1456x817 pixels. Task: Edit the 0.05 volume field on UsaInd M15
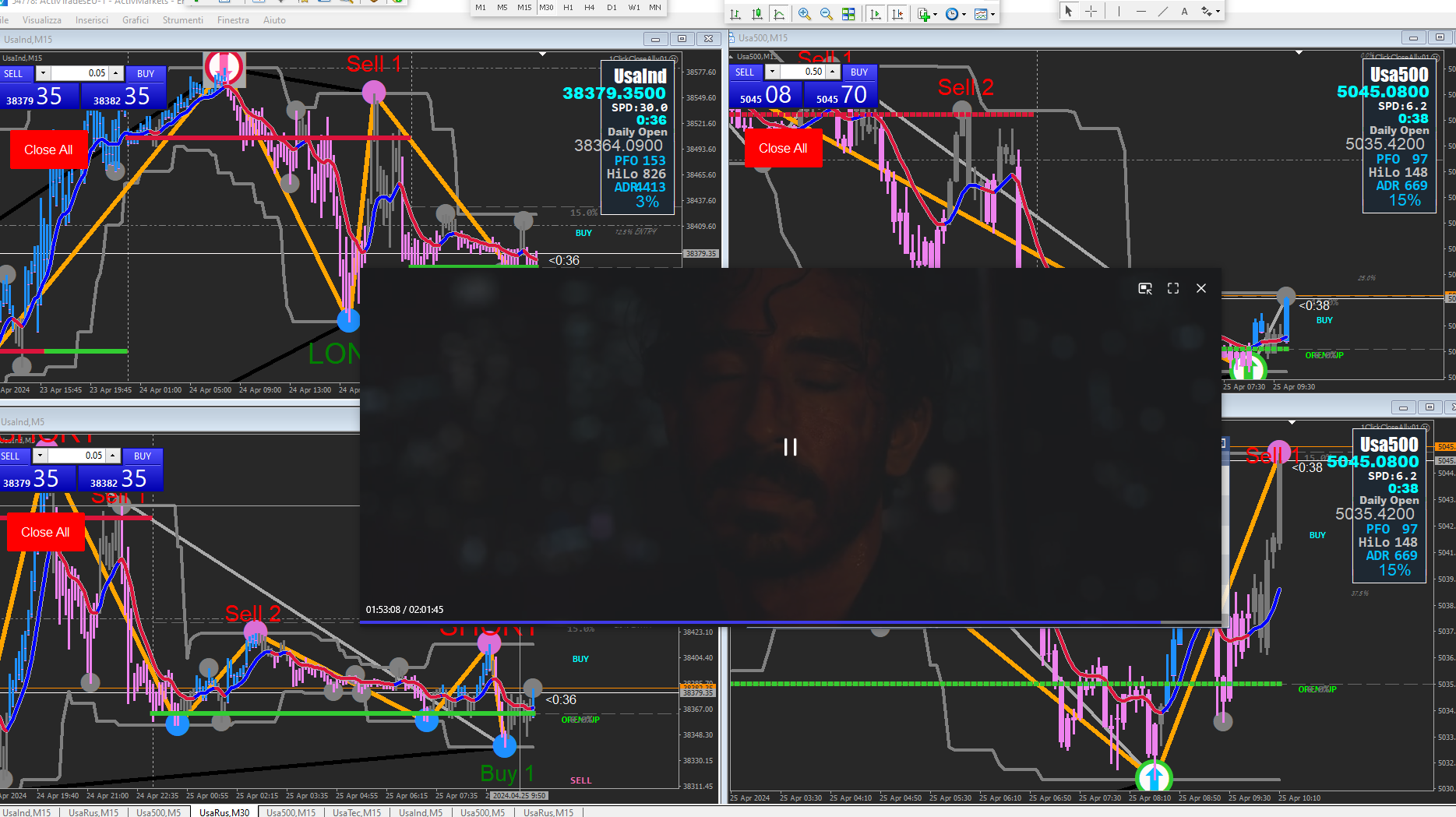pos(79,73)
